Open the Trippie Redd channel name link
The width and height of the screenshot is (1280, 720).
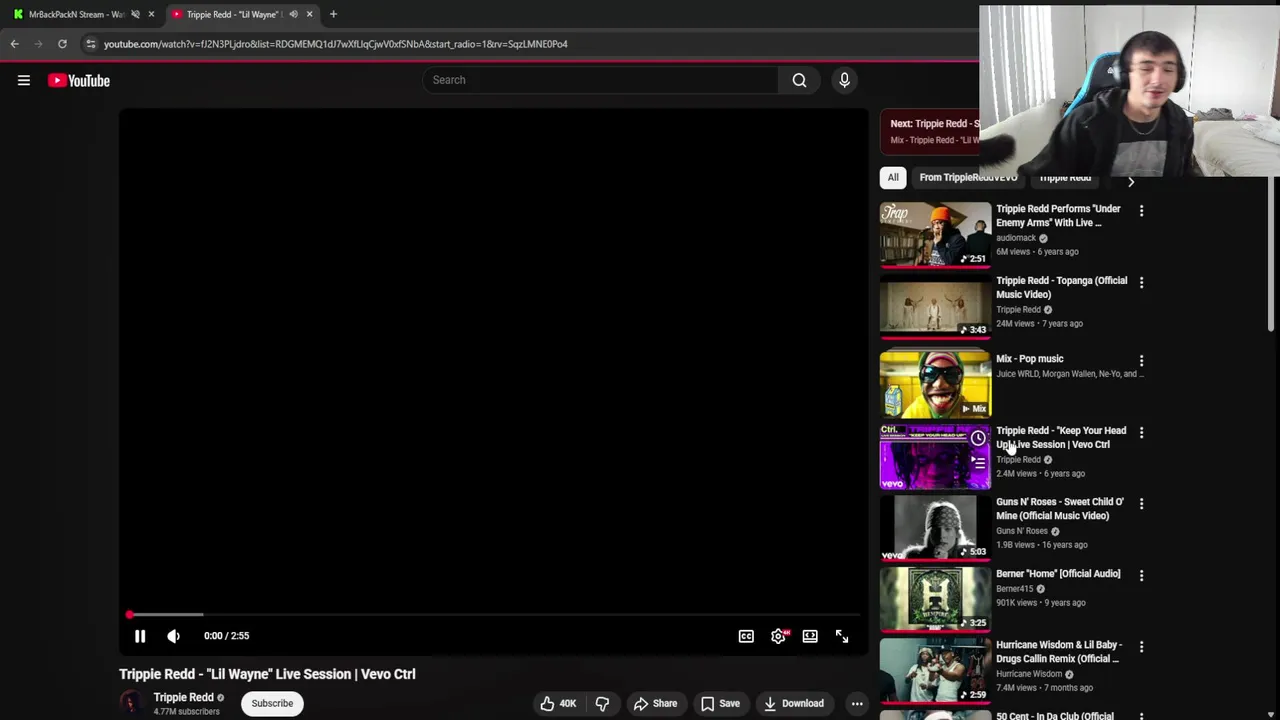(183, 697)
